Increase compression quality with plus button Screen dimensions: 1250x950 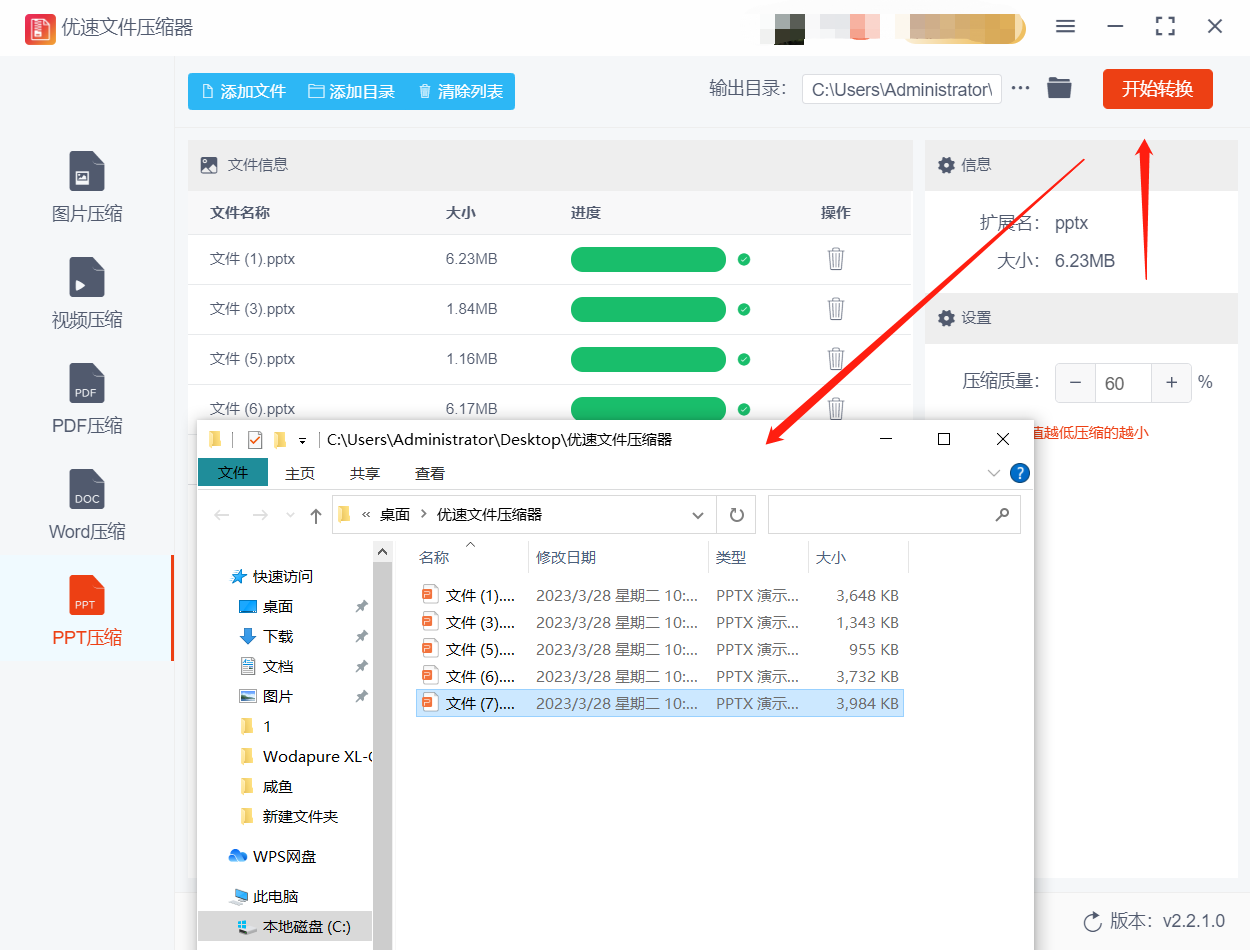point(1171,383)
